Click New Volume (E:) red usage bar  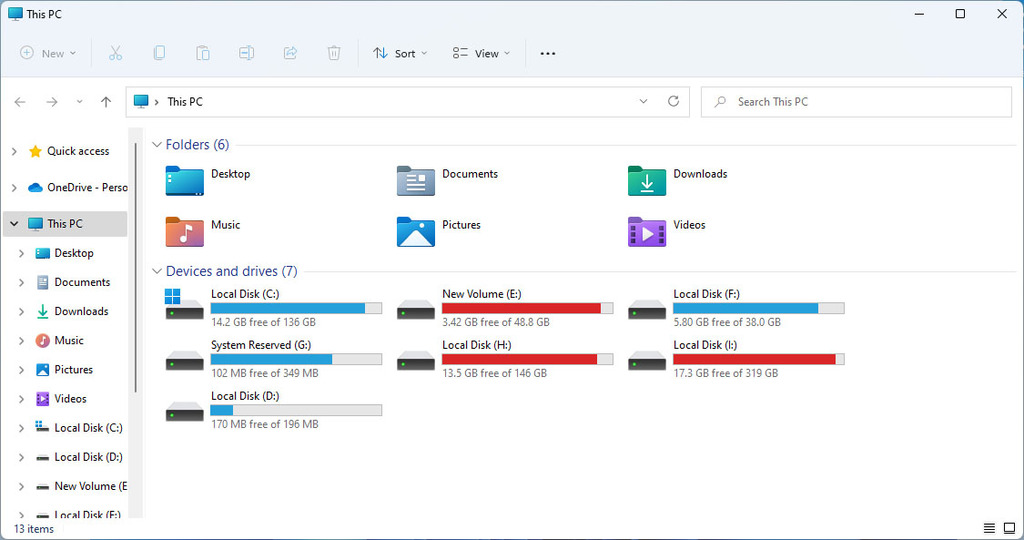(527, 308)
